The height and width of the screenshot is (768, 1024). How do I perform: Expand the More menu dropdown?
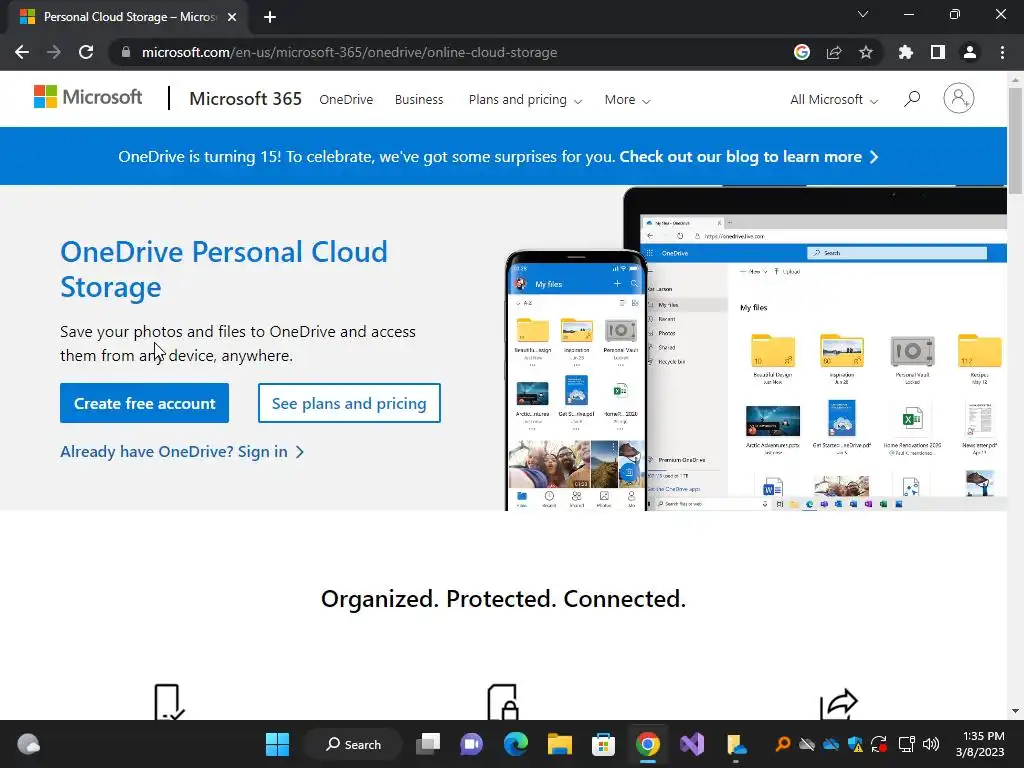point(627,100)
